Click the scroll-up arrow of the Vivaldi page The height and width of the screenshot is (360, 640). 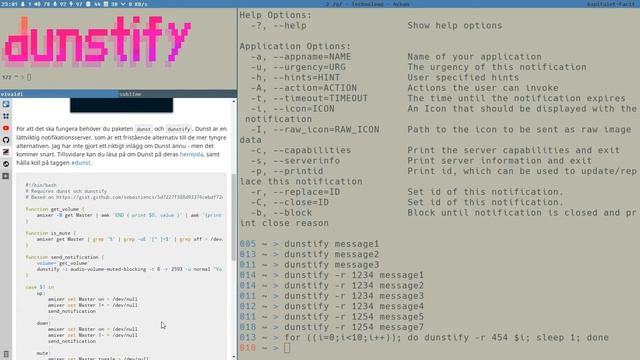(233, 101)
